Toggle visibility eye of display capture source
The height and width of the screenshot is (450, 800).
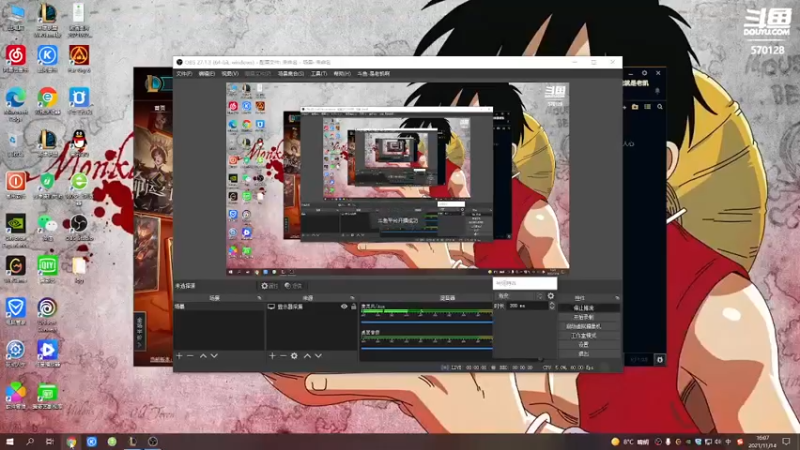click(x=344, y=307)
